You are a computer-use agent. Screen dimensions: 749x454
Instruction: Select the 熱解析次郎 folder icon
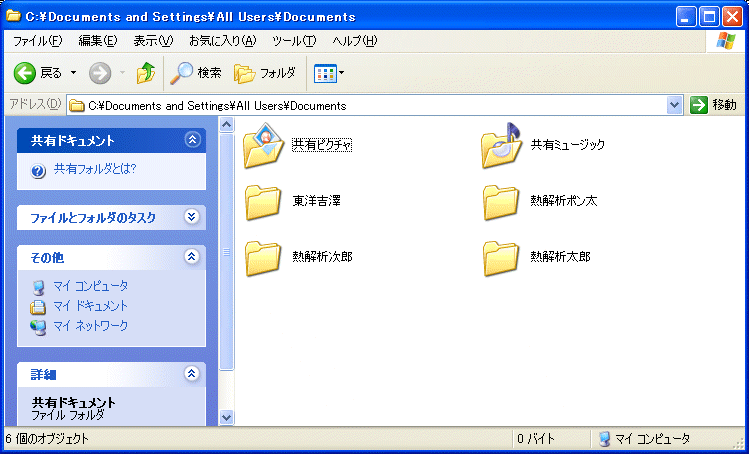point(263,259)
